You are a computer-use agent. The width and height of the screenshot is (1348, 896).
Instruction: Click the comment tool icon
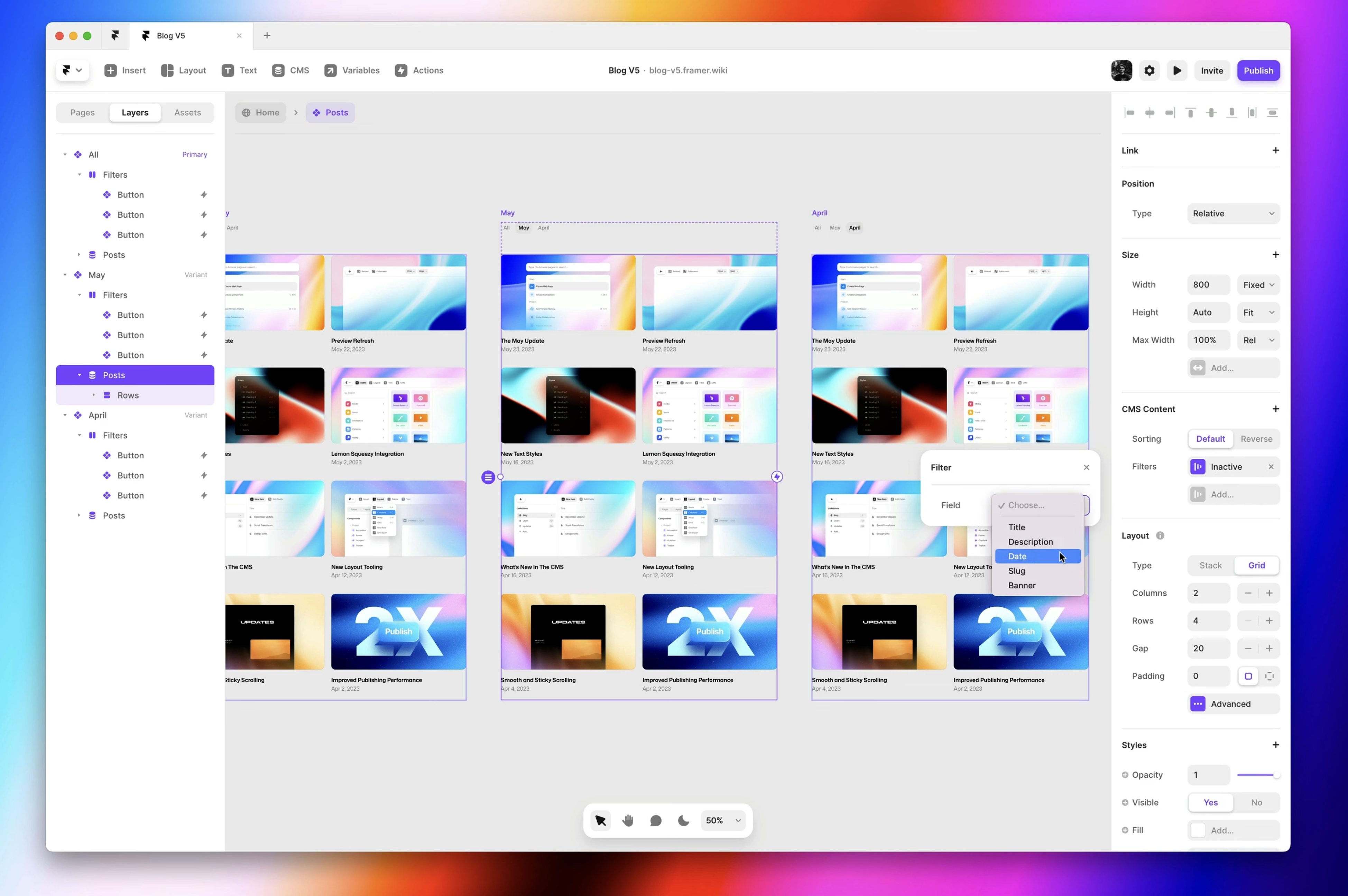[656, 821]
